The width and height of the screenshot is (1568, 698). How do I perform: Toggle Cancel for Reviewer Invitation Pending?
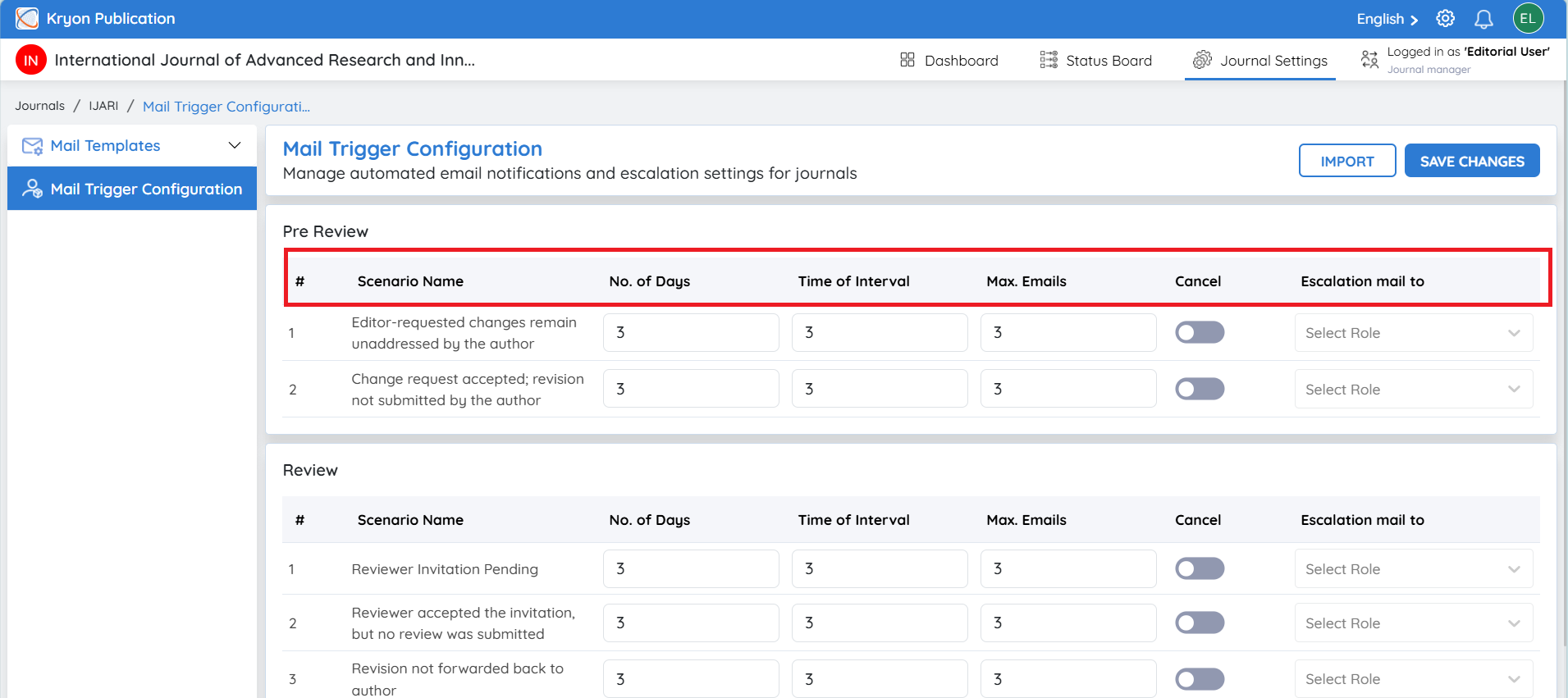click(x=1200, y=568)
